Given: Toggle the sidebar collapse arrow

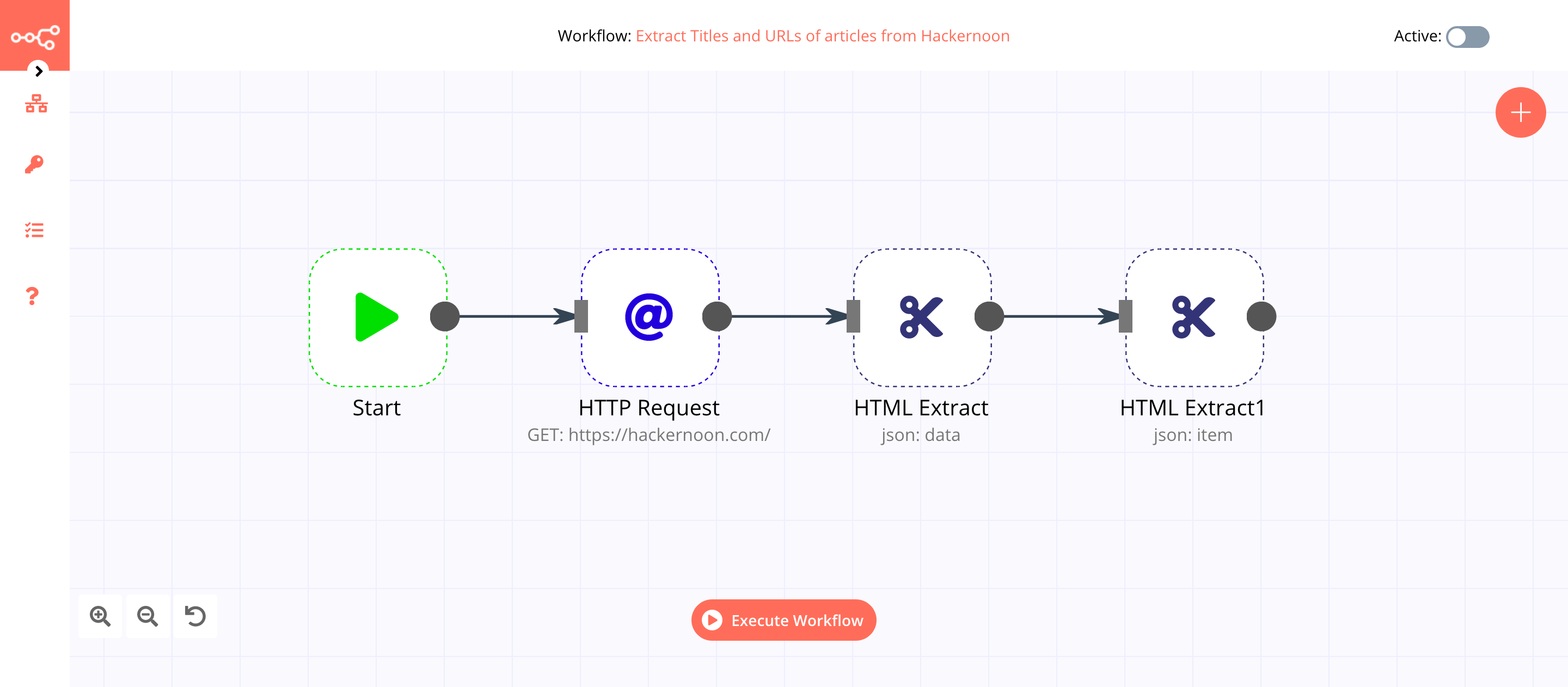Looking at the screenshot, I should pos(37,71).
